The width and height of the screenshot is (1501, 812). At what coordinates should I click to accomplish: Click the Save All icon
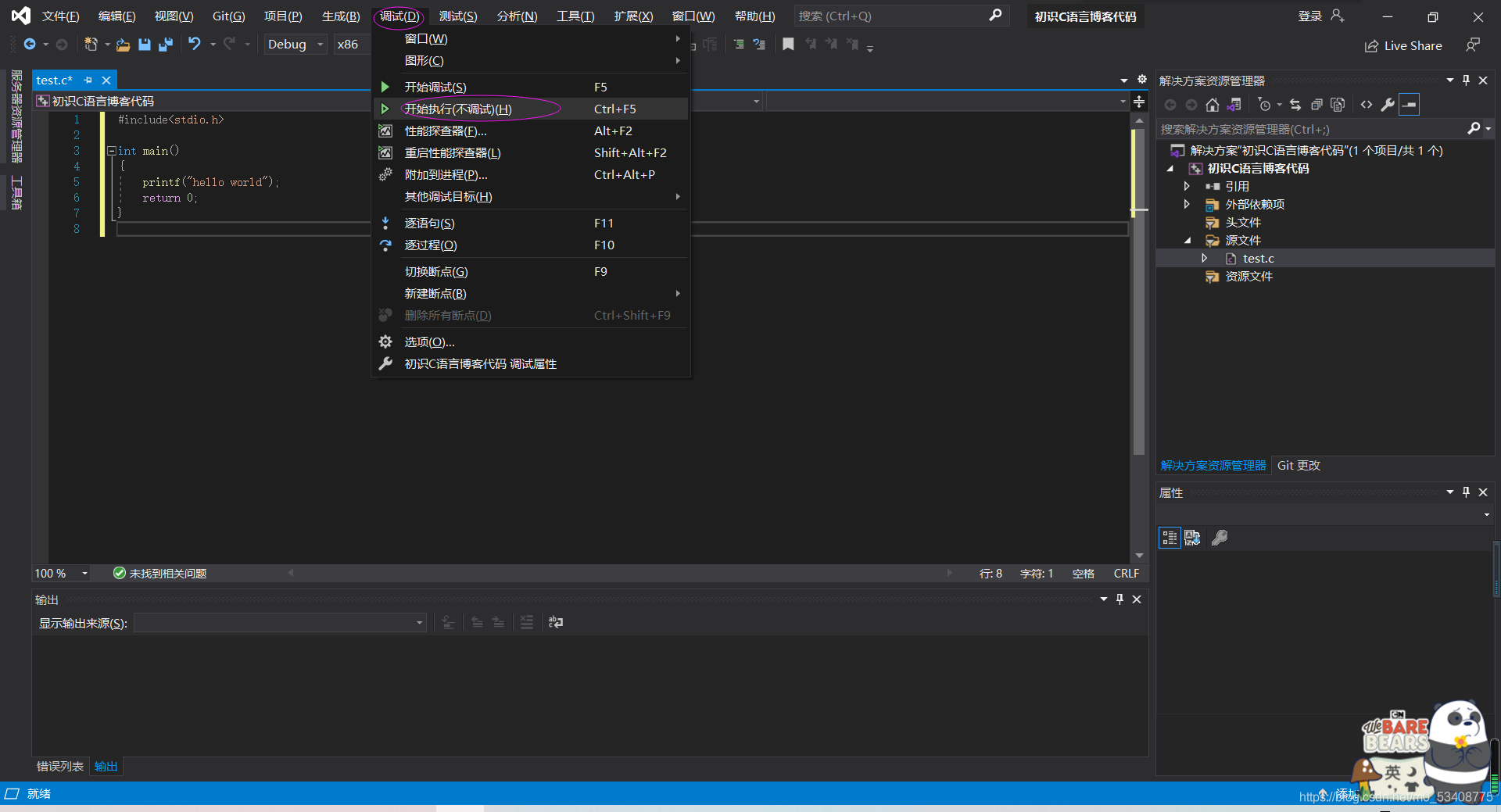[x=166, y=45]
